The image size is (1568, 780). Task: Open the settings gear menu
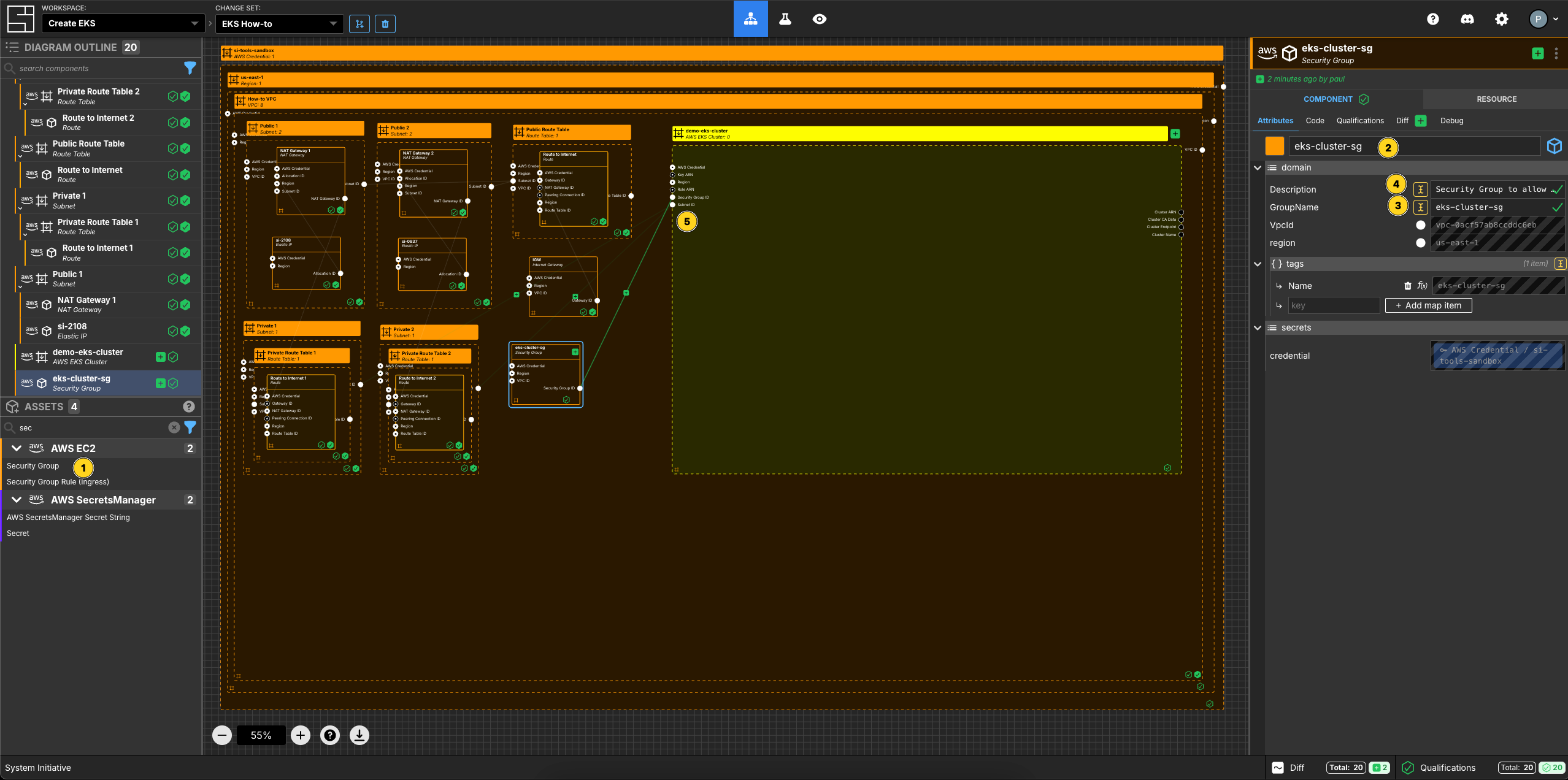pos(1501,19)
